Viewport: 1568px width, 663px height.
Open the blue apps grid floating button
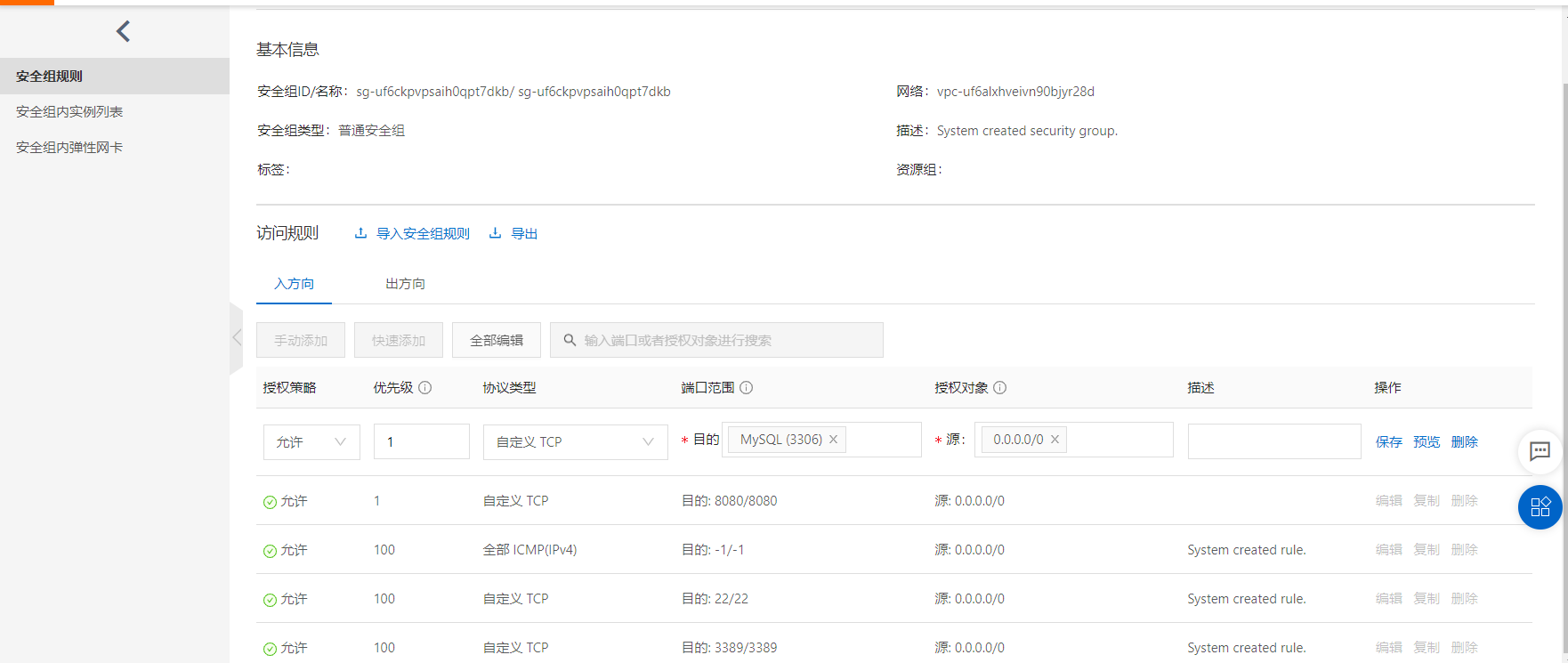pyautogui.click(x=1540, y=507)
